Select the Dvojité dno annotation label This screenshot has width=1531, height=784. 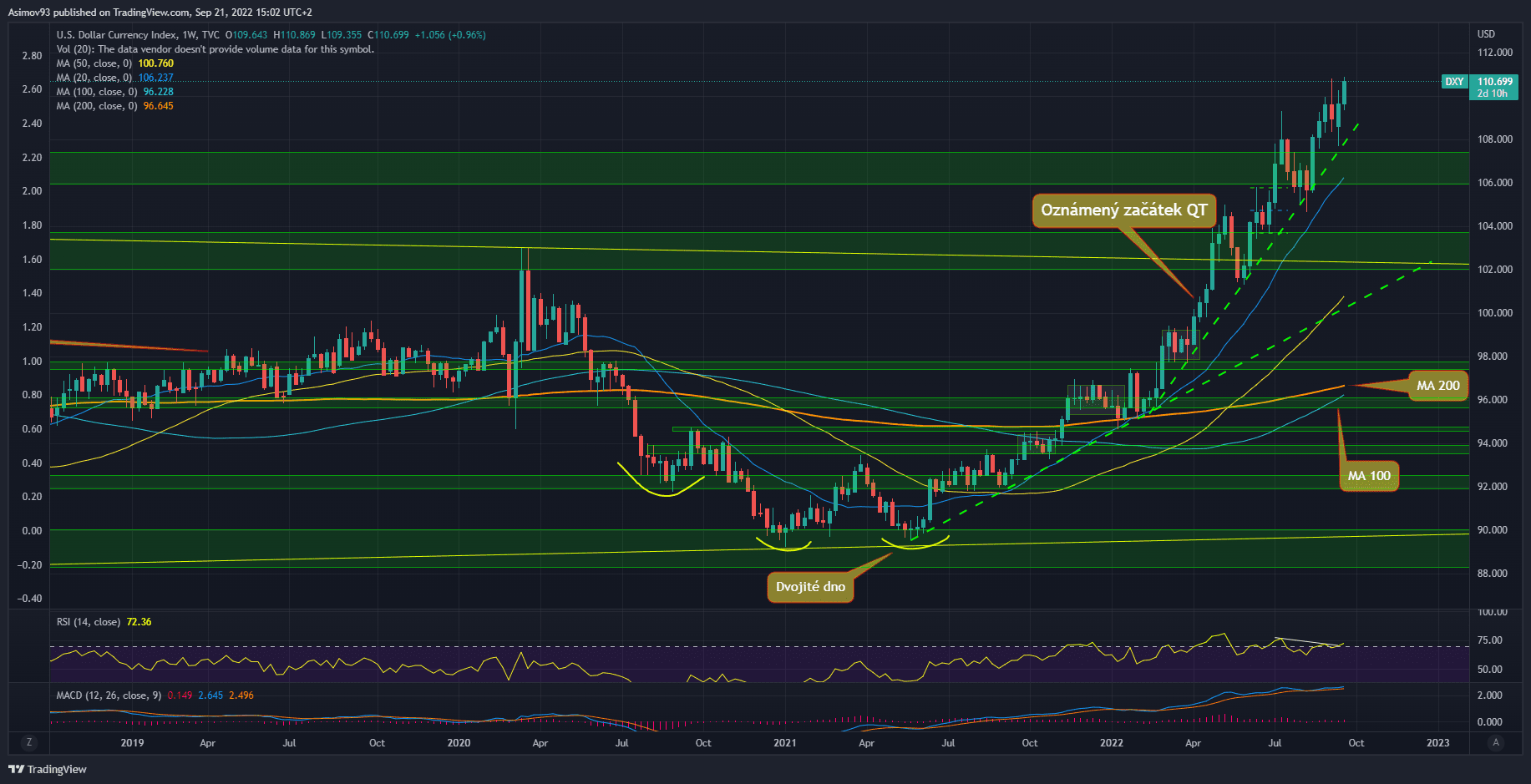[810, 587]
